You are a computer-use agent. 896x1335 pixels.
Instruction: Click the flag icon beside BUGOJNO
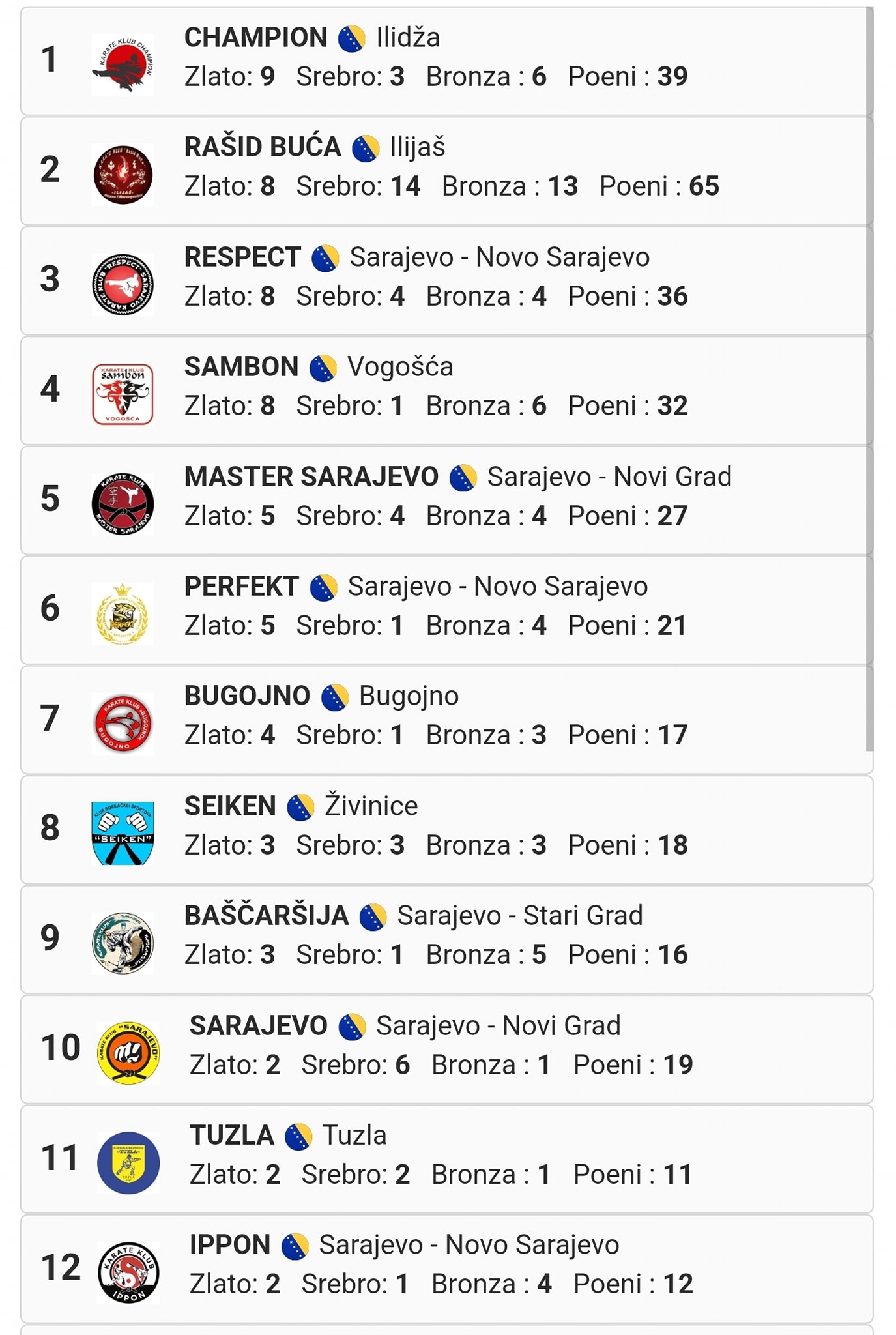pos(335,697)
